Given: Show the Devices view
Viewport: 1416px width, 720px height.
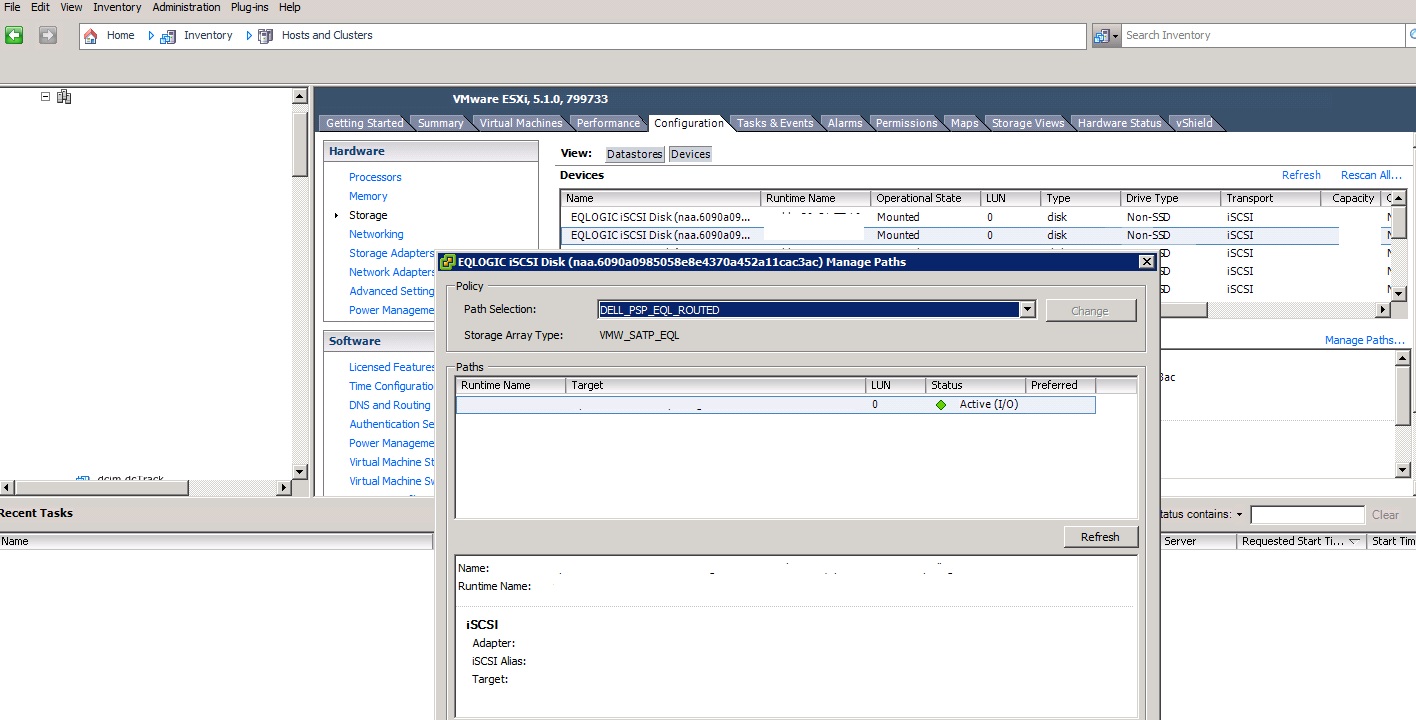Looking at the screenshot, I should point(690,154).
